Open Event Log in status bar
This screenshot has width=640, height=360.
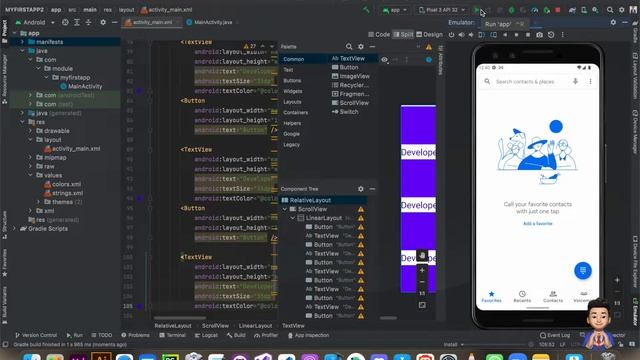coord(555,335)
